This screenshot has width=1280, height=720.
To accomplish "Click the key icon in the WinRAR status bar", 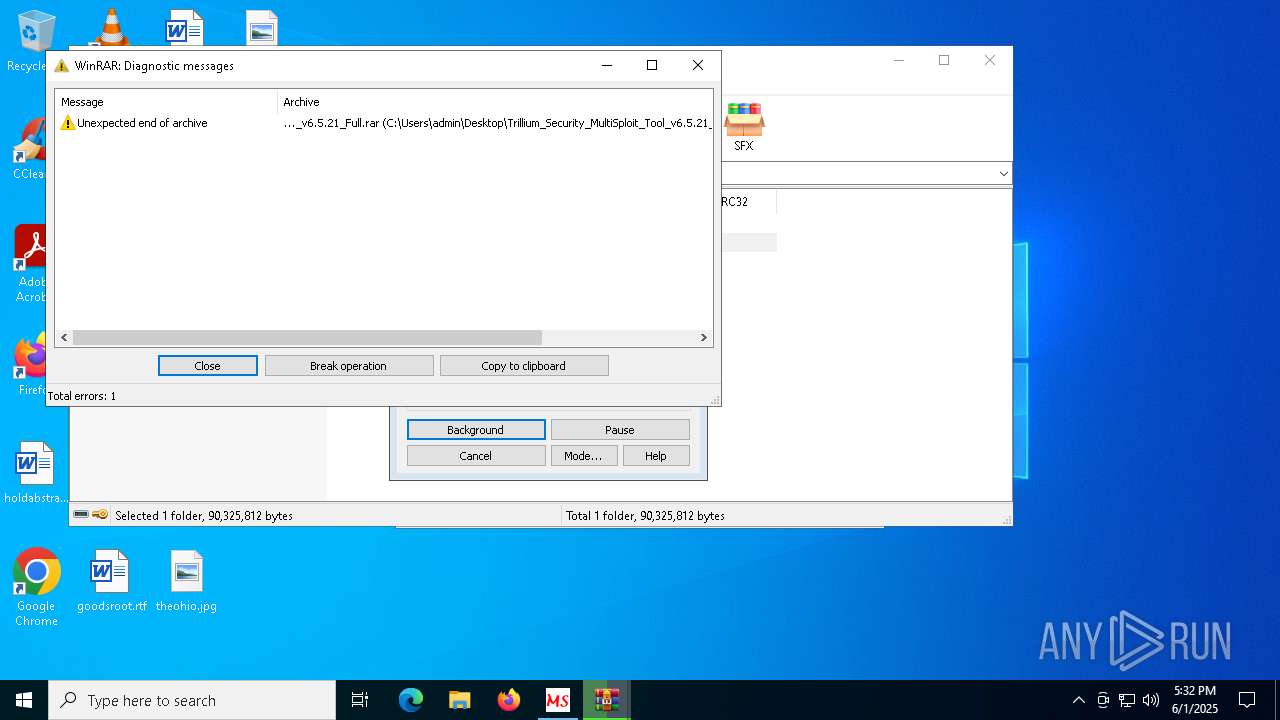I will point(100,515).
